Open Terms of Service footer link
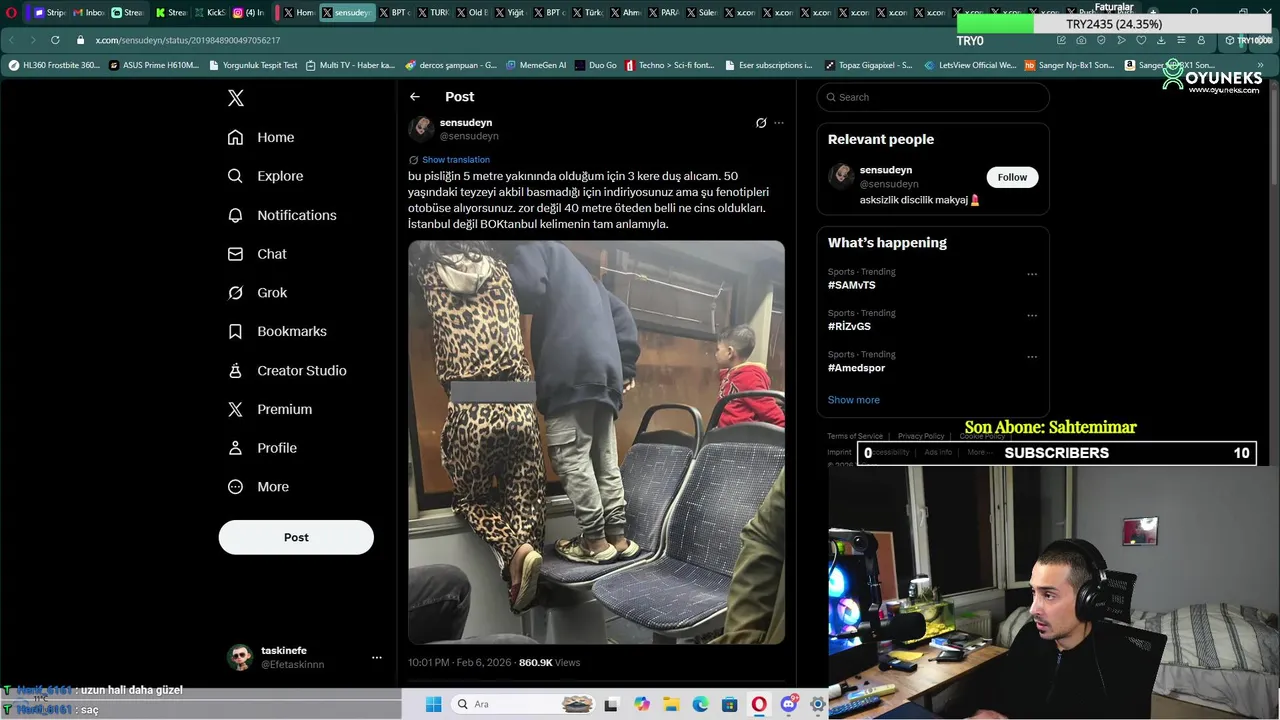The height and width of the screenshot is (720, 1280). [855, 436]
